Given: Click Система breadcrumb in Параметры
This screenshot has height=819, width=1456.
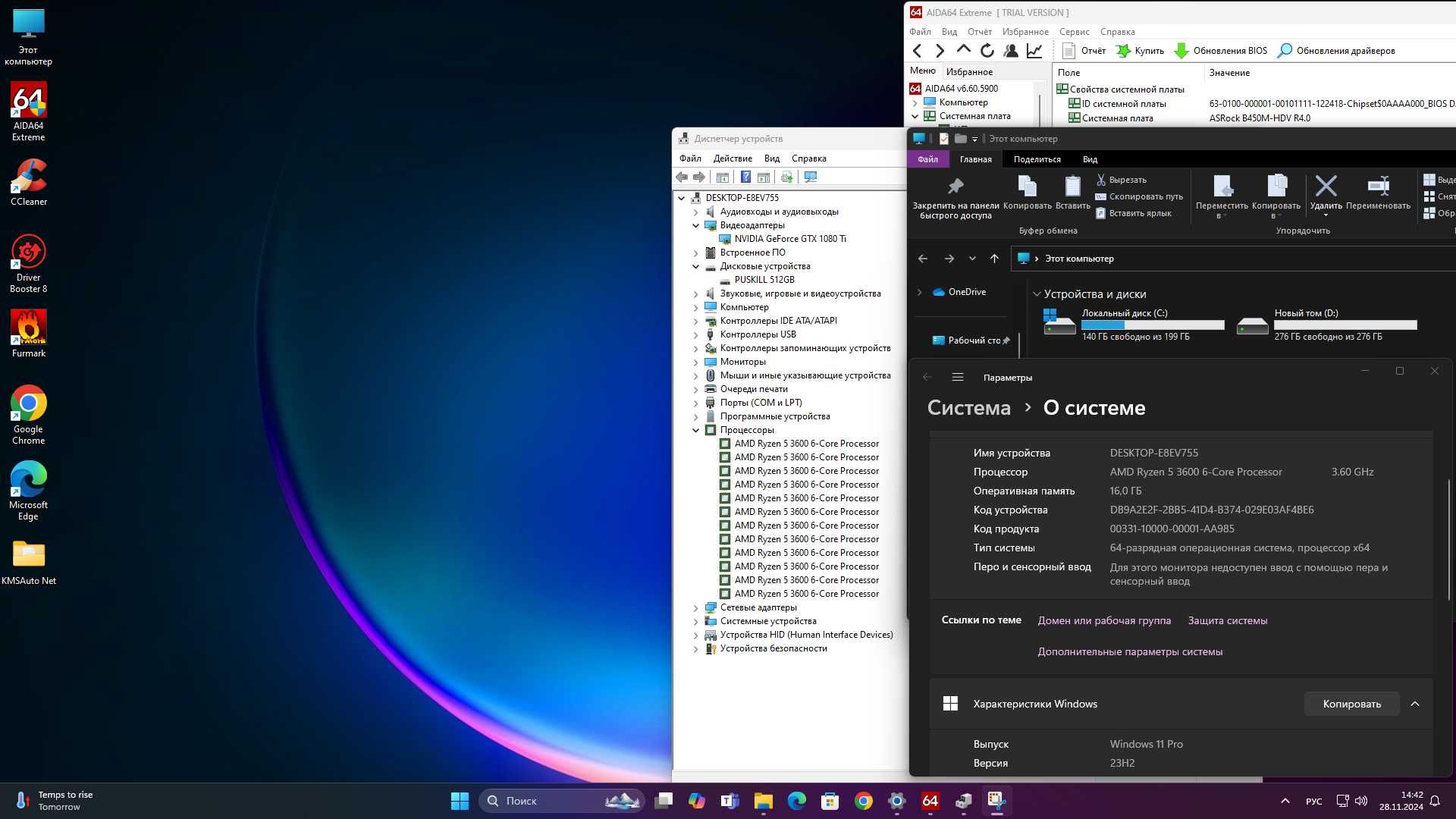Looking at the screenshot, I should [968, 408].
